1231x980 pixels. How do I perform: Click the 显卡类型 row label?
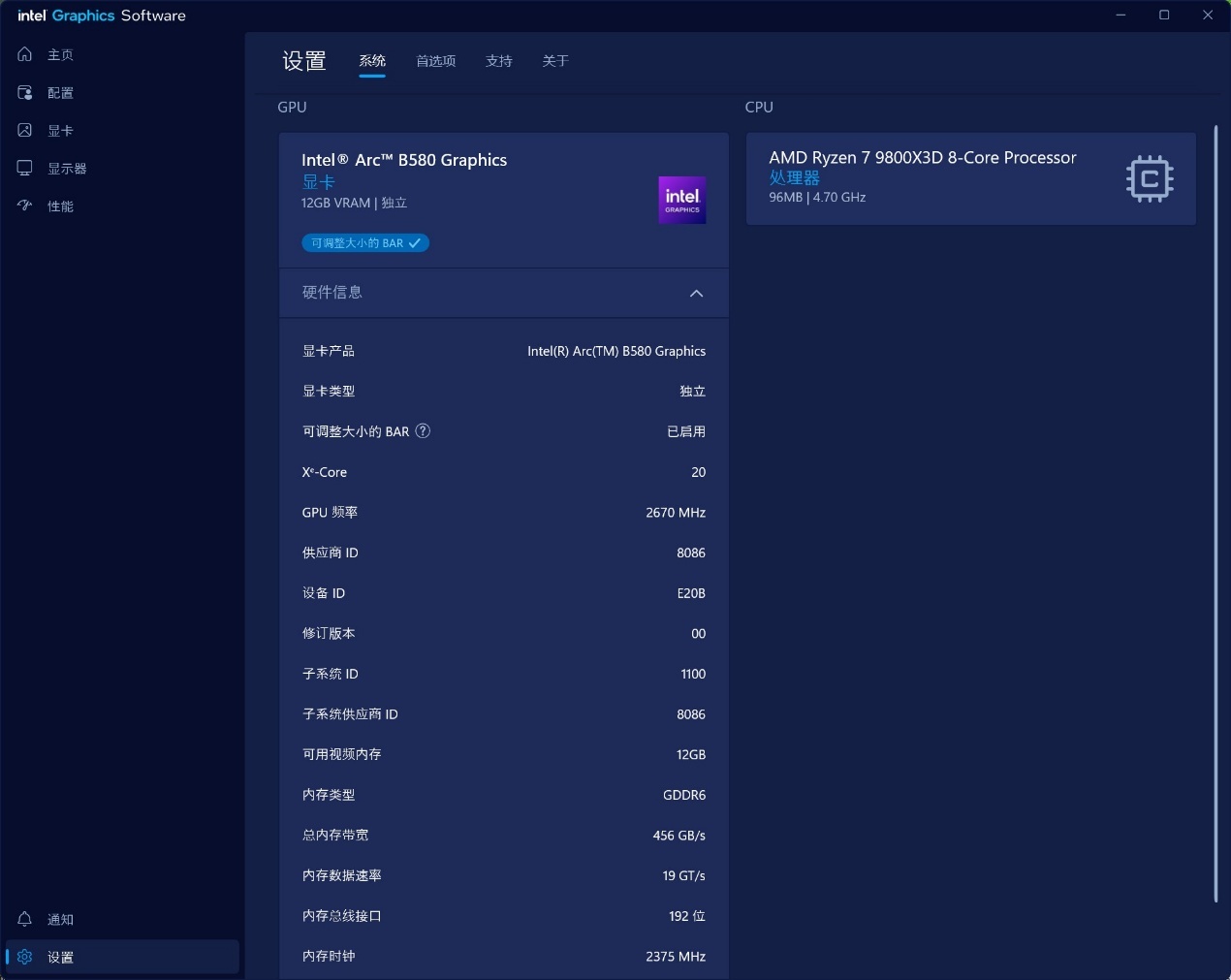pos(329,392)
